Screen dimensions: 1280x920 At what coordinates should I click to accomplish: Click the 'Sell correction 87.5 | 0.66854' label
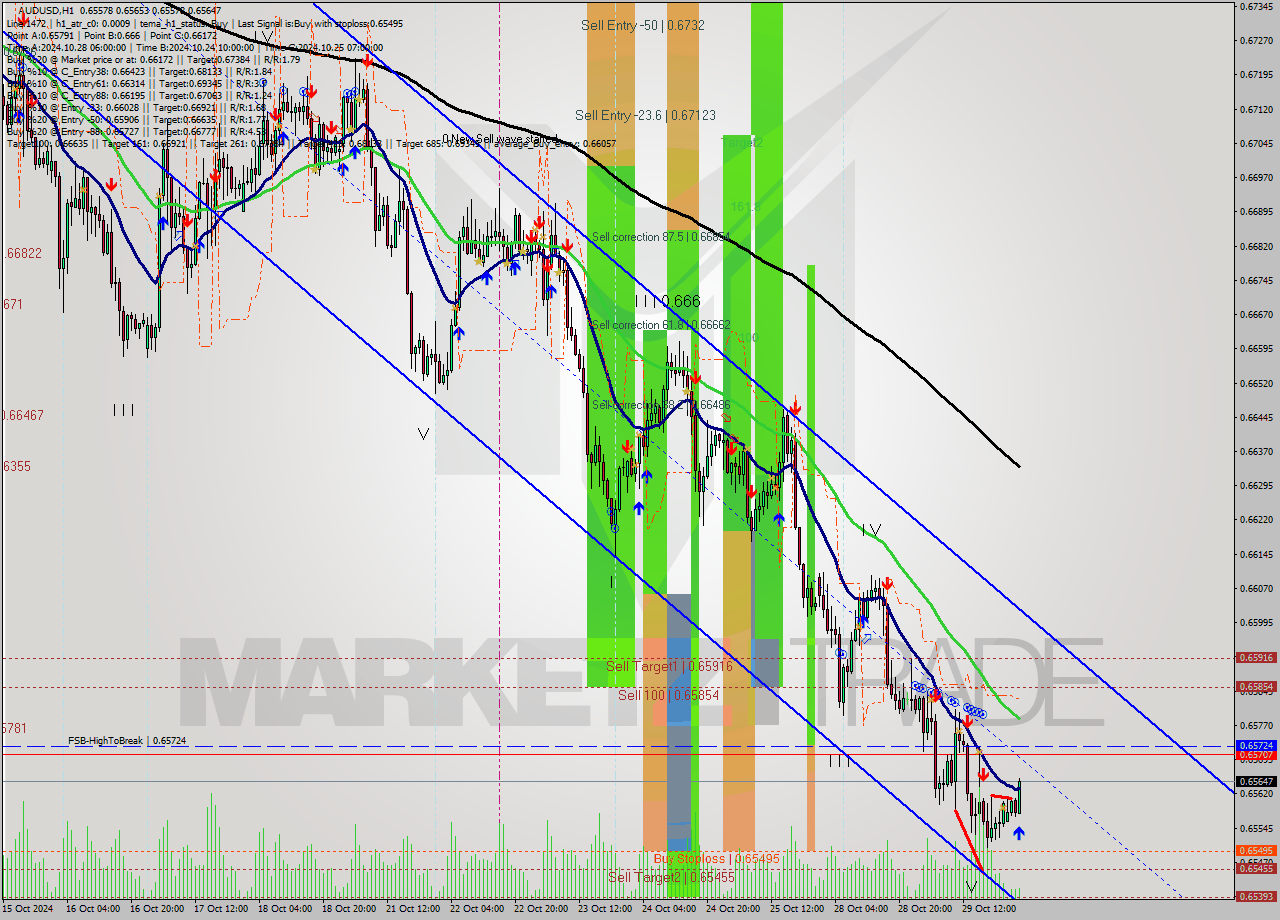point(661,237)
